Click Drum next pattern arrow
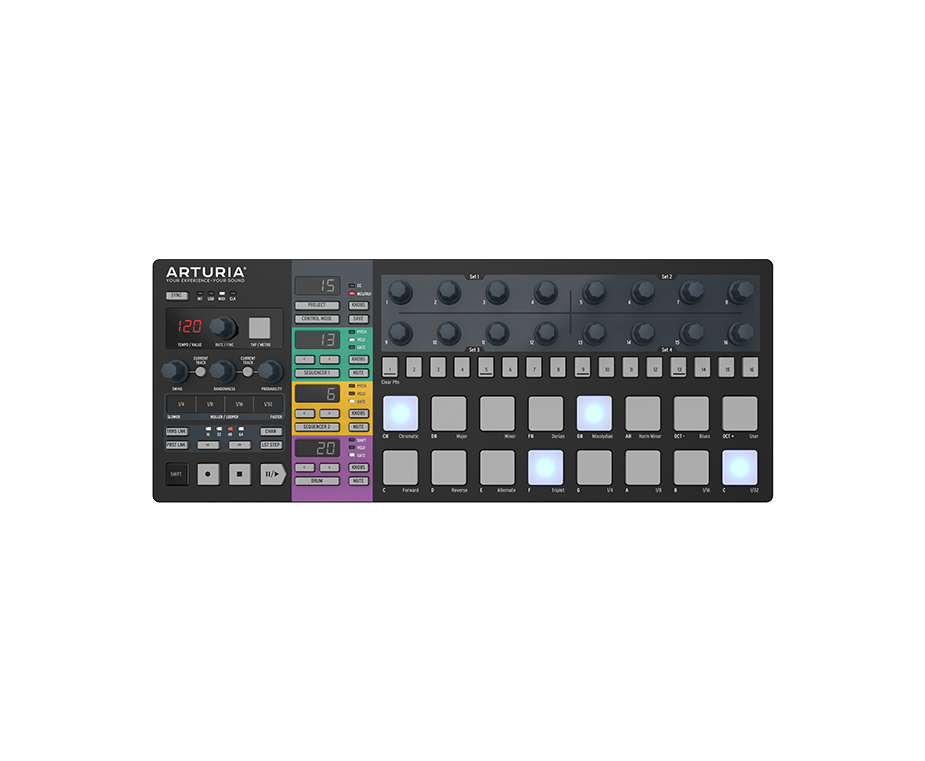The height and width of the screenshot is (761, 925). [328, 467]
